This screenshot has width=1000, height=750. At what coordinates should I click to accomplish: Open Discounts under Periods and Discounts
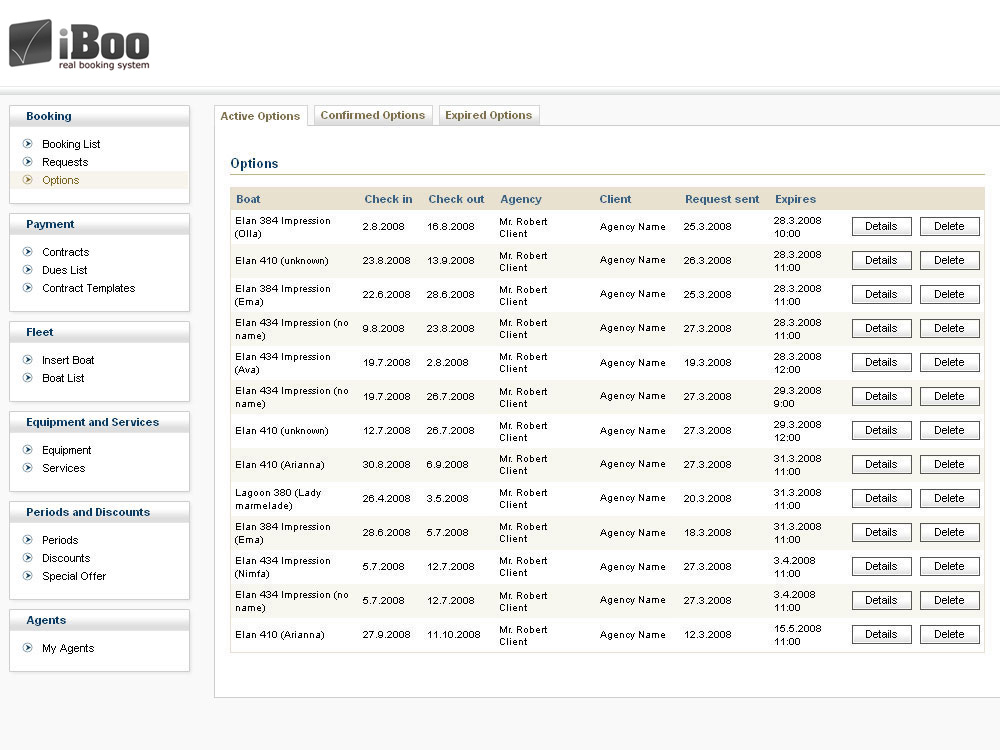66,558
